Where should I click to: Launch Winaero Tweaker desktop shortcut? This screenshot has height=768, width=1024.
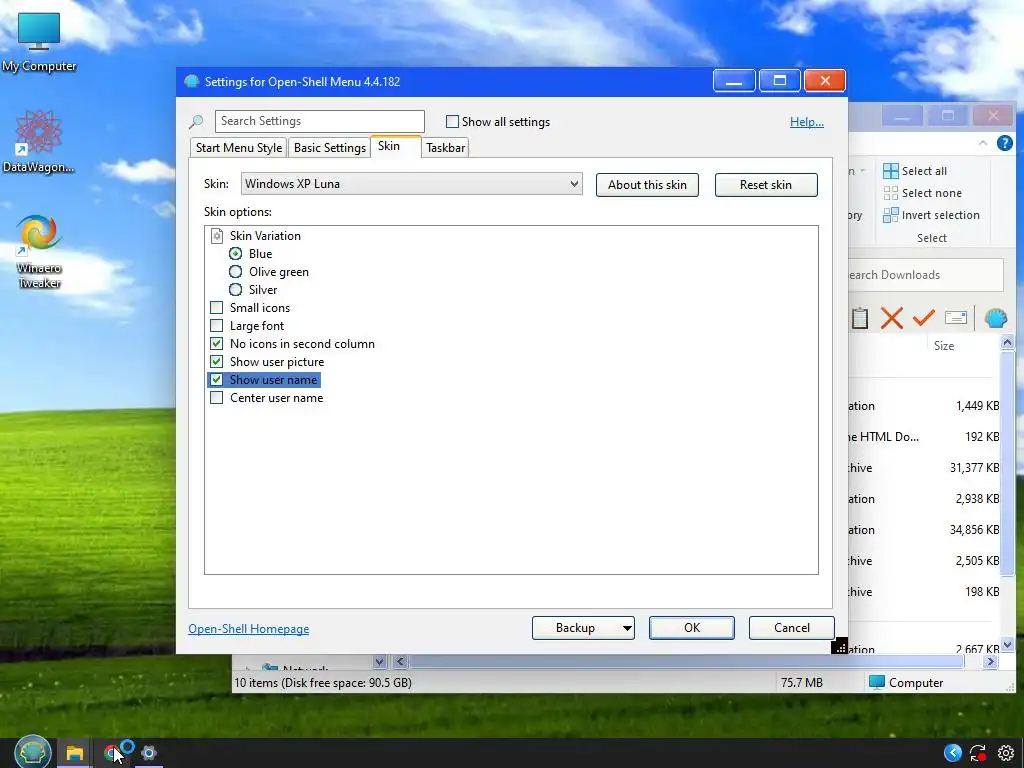39,251
